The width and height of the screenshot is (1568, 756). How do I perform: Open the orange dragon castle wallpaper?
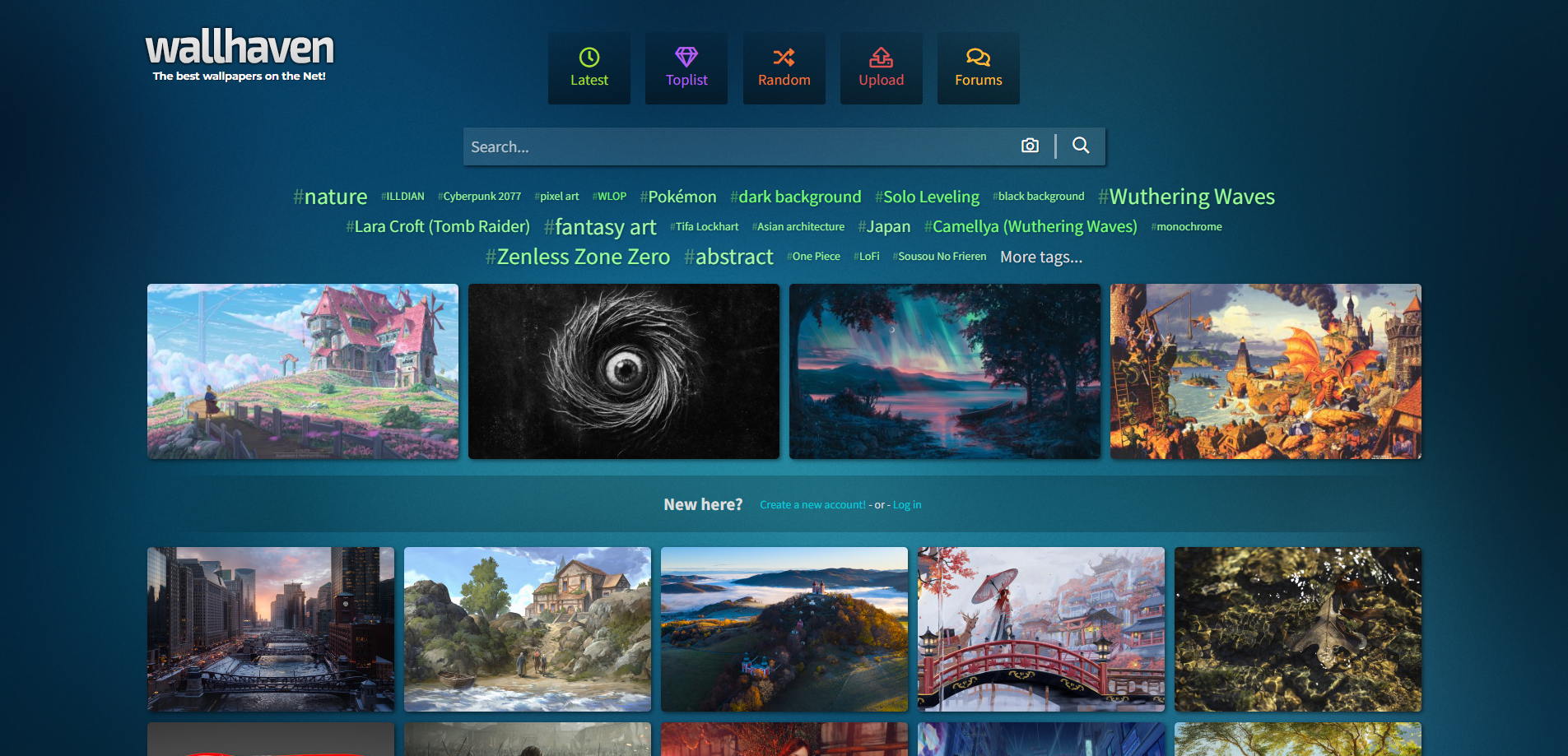coord(1266,371)
